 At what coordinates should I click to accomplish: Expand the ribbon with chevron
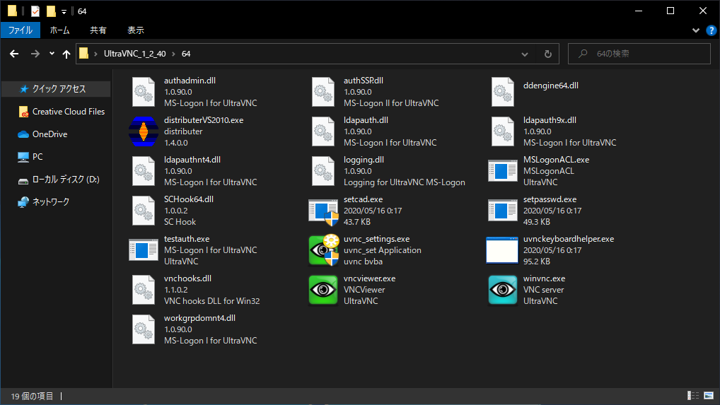[x=696, y=30]
